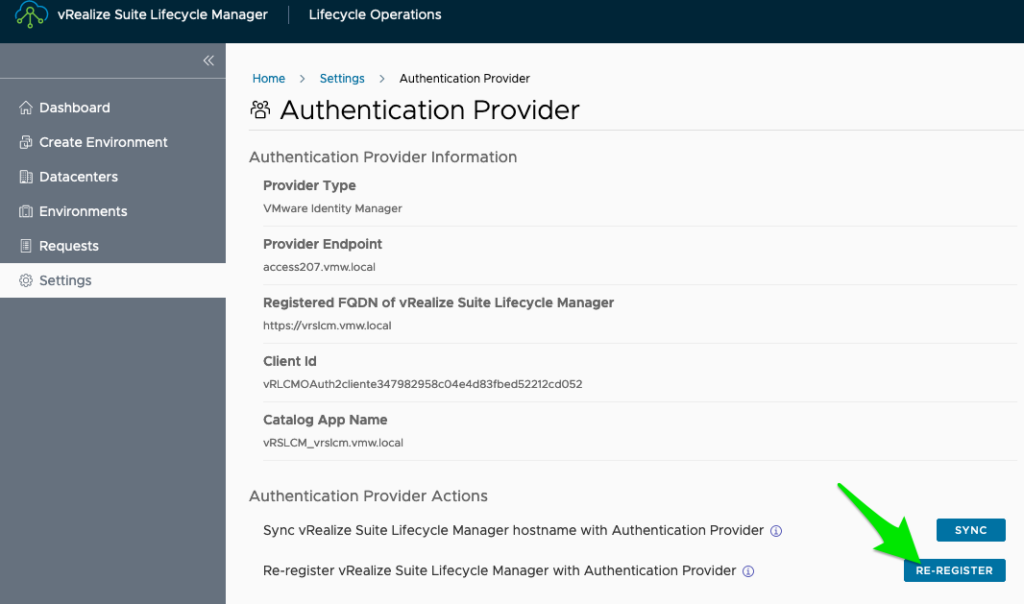Click the Sync hostname action description text
The image size is (1024, 604).
[513, 530]
